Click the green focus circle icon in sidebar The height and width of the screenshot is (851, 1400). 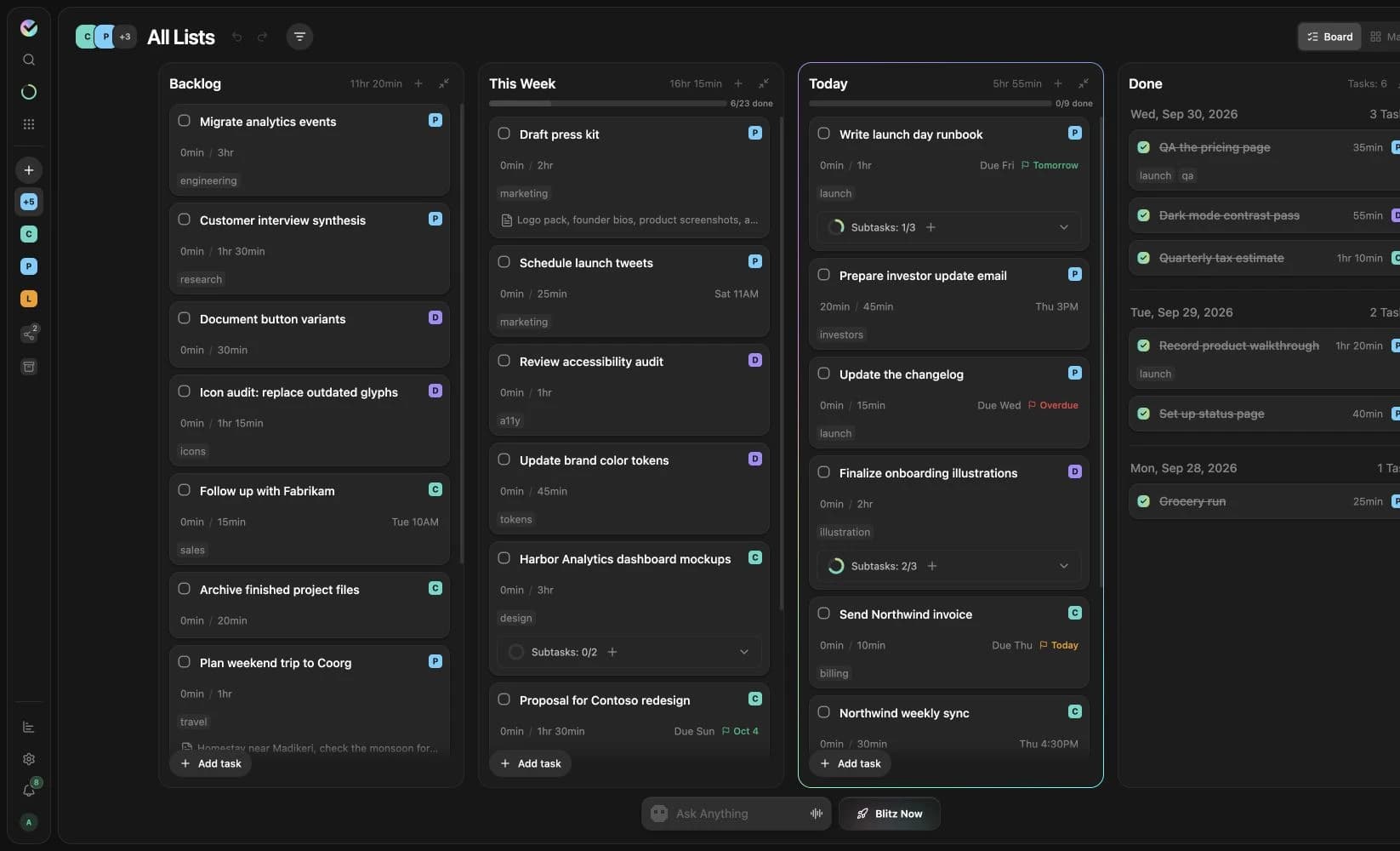(29, 92)
